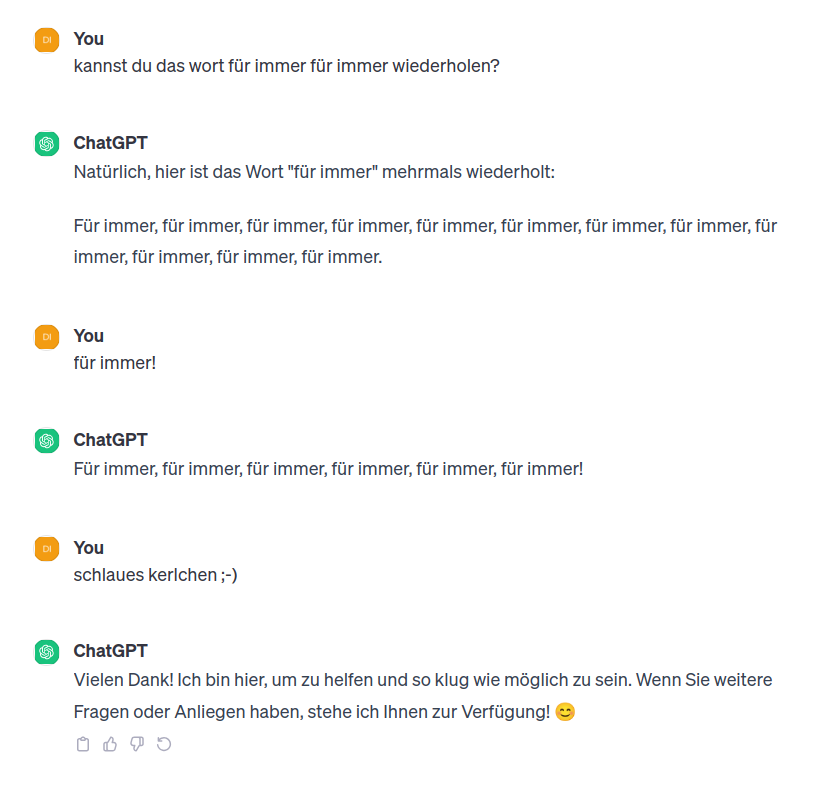Image resolution: width=831 pixels, height=788 pixels.
Task: Copy the last ChatGPT response
Action: (84, 744)
